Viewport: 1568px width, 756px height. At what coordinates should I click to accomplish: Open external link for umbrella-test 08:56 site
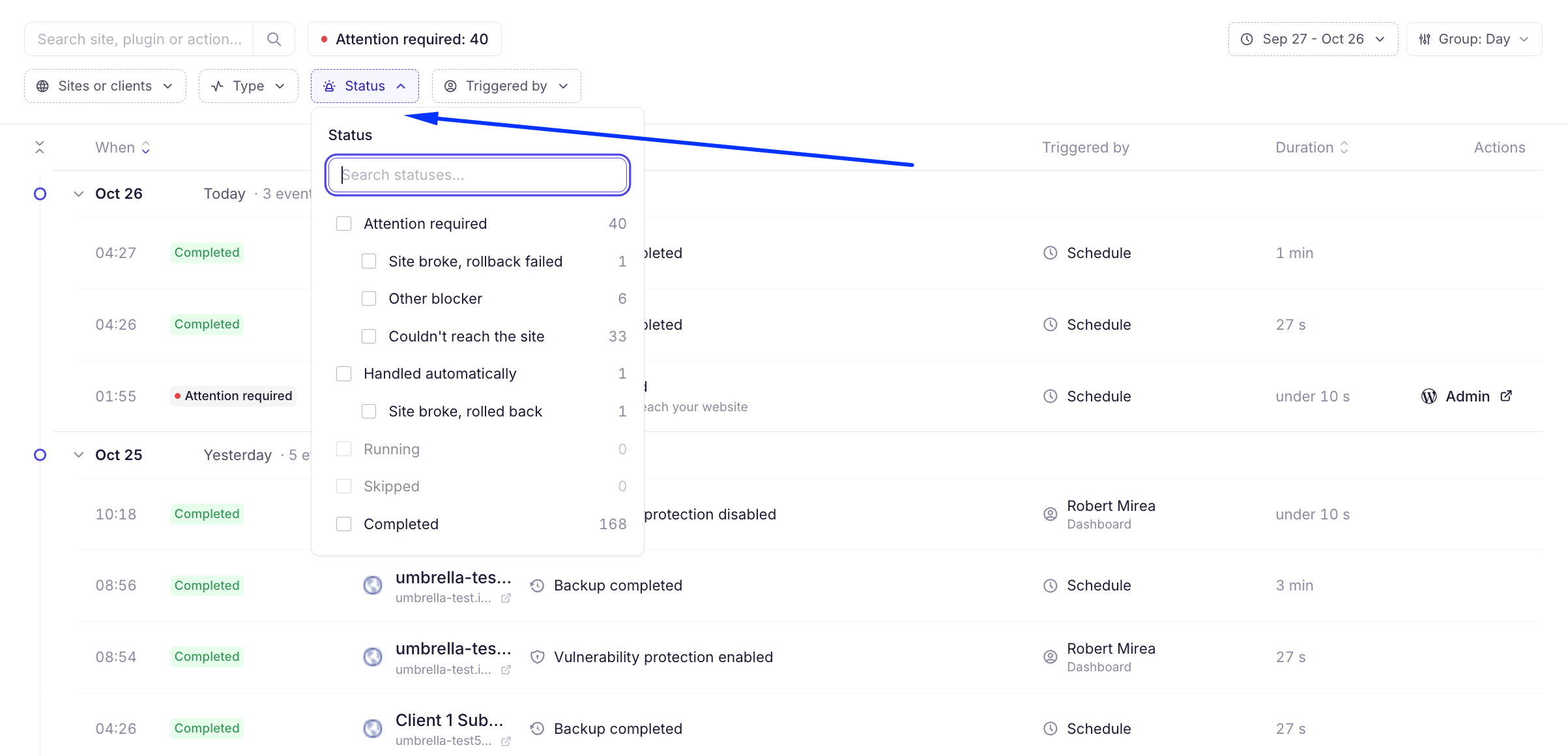click(506, 598)
